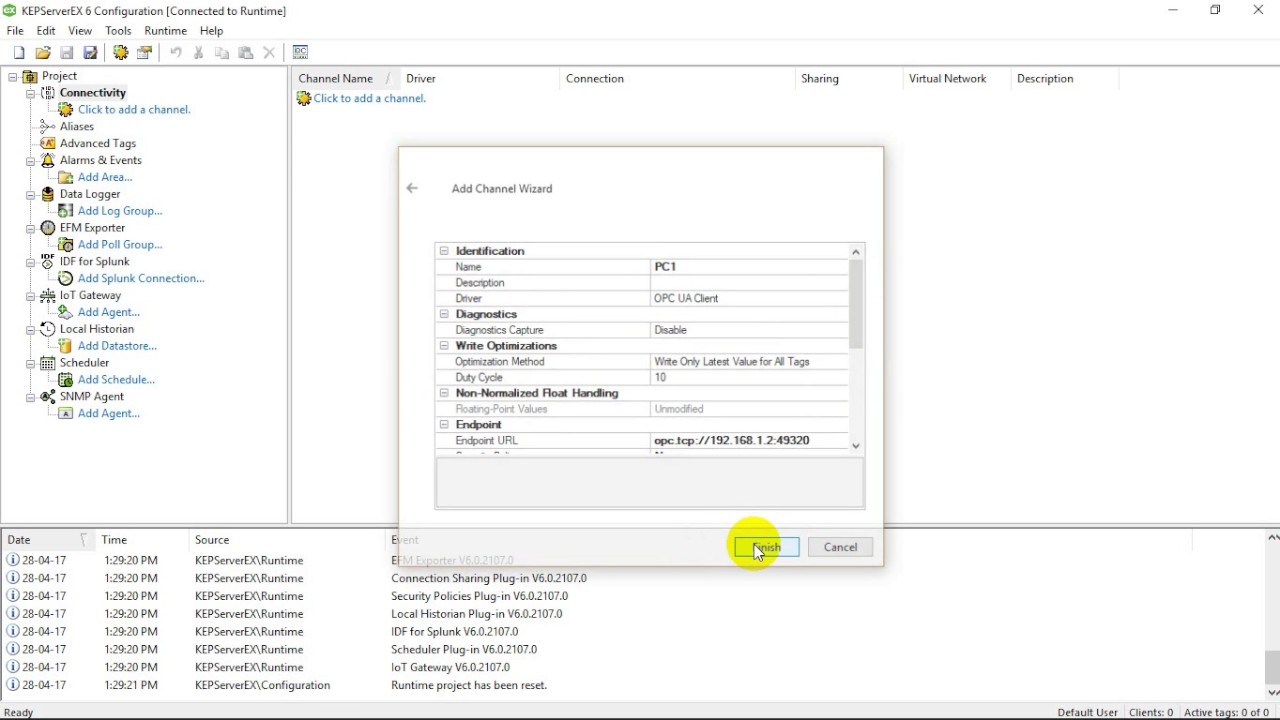Click the Local Historian clock icon
The image size is (1280, 720).
click(x=47, y=329)
